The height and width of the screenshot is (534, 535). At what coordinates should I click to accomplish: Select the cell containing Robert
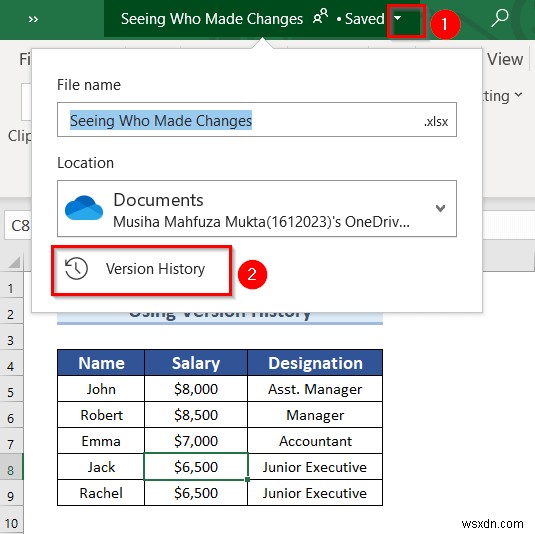101,415
